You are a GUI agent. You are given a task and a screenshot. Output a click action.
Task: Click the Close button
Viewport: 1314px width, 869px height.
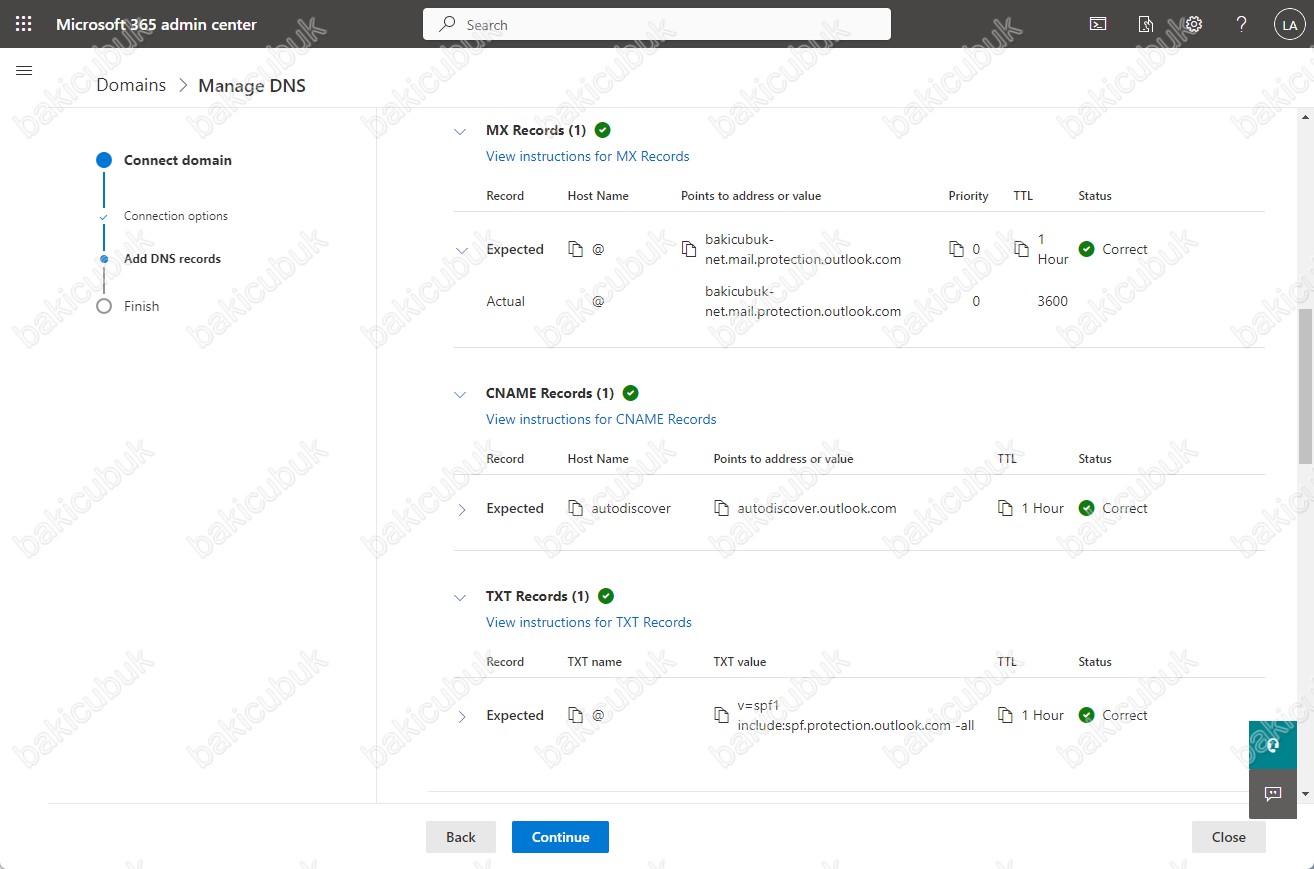point(1229,837)
